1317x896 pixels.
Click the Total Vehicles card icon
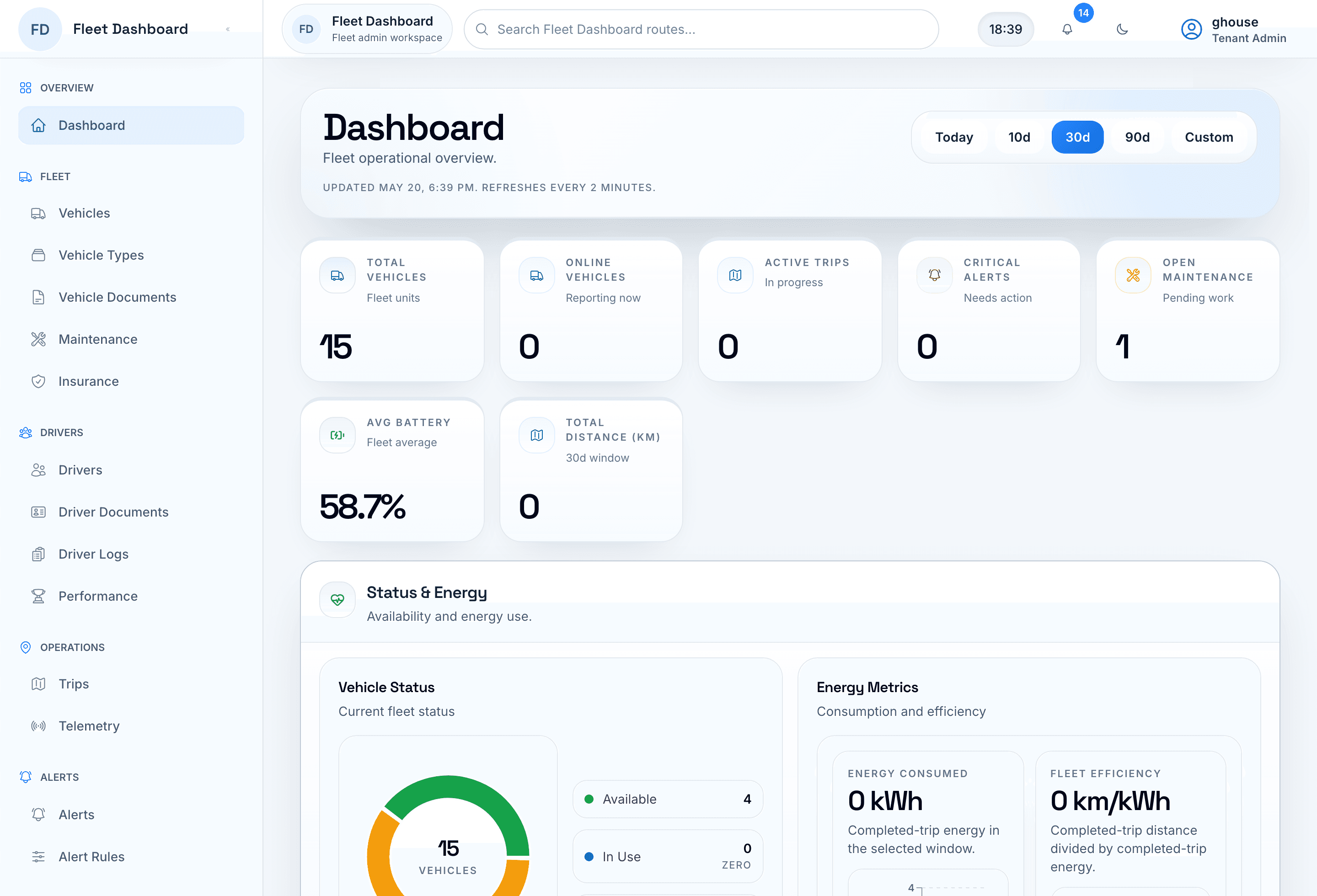point(337,275)
